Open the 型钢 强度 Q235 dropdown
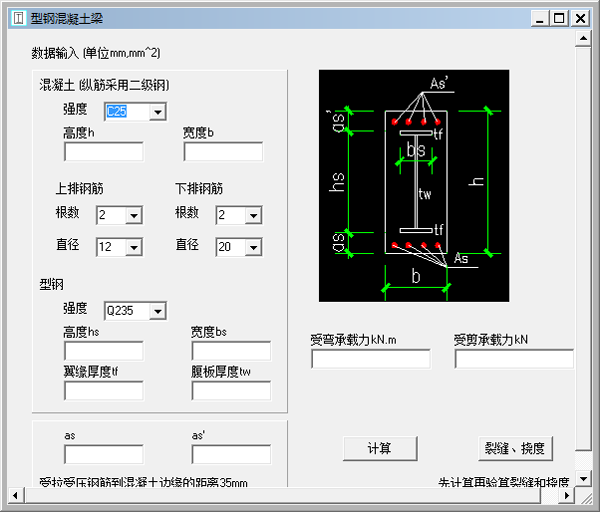This screenshot has width=600, height=512. [158, 311]
